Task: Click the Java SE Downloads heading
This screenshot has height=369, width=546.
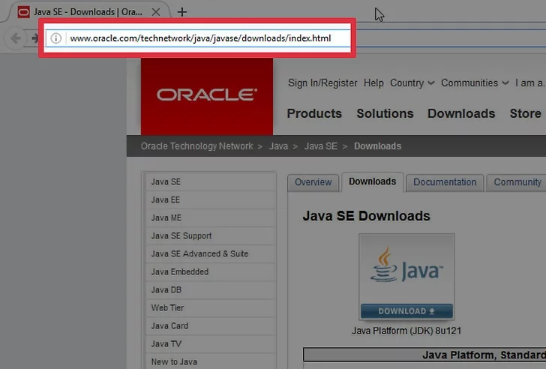Action: click(366, 216)
